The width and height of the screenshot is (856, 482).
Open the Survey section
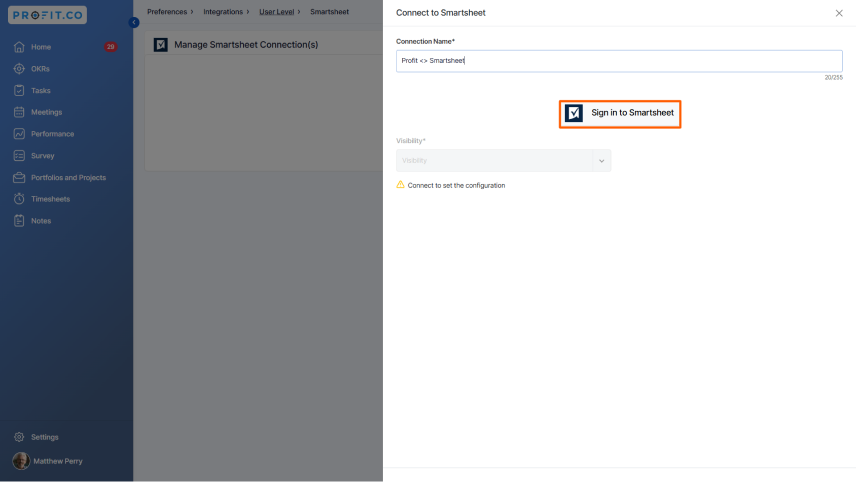43,156
